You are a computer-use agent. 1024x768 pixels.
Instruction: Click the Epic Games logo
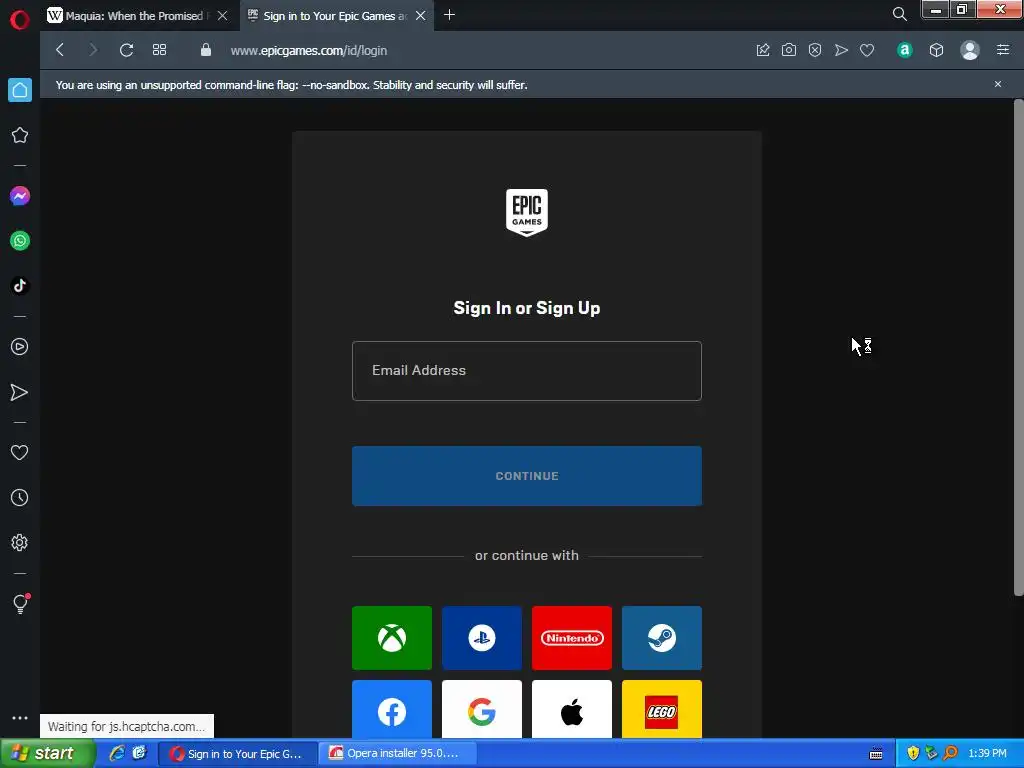coord(527,212)
